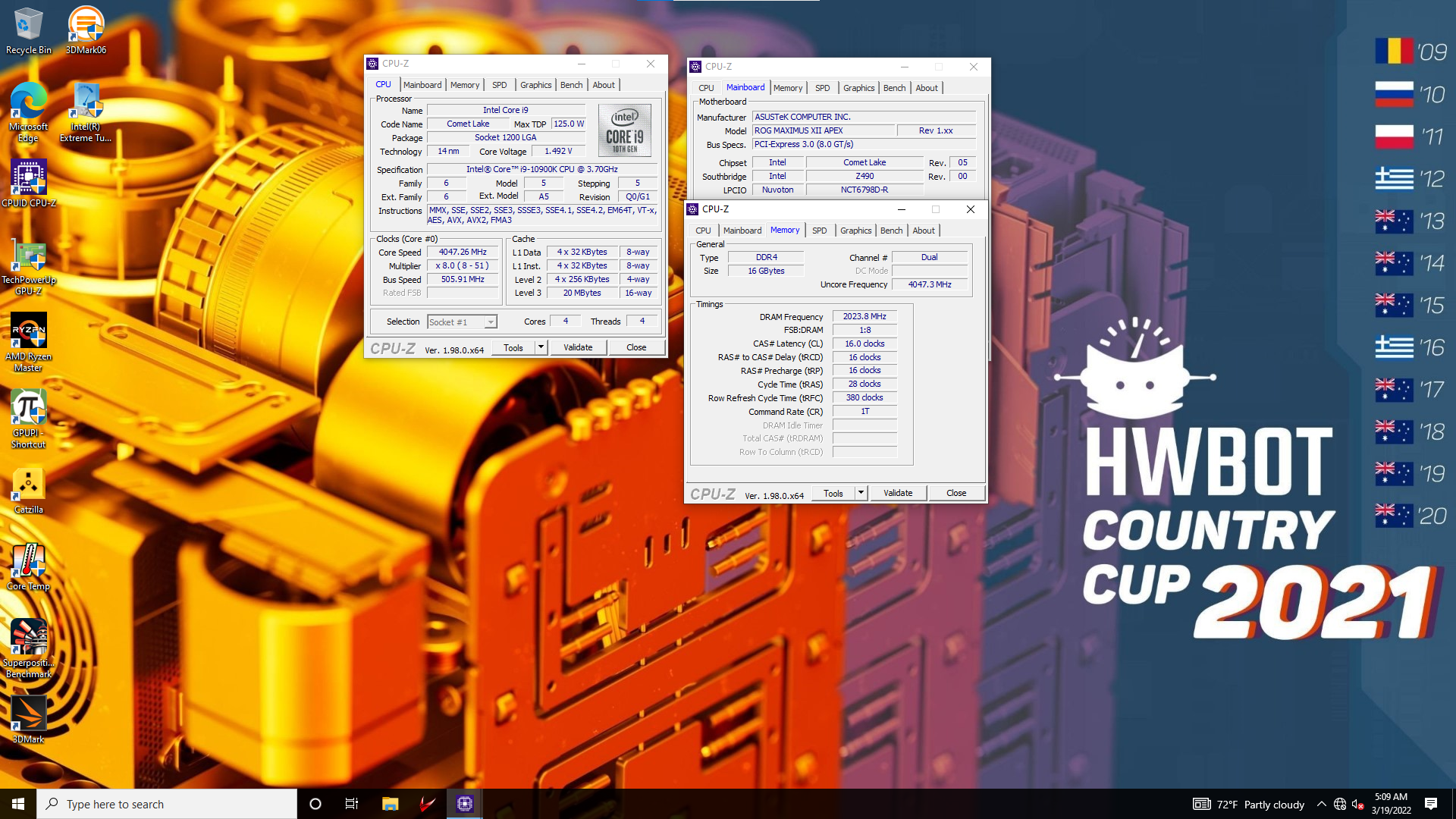Open Intel Extreme Tuning desktop shortcut
The width and height of the screenshot is (1456, 819).
point(86,112)
